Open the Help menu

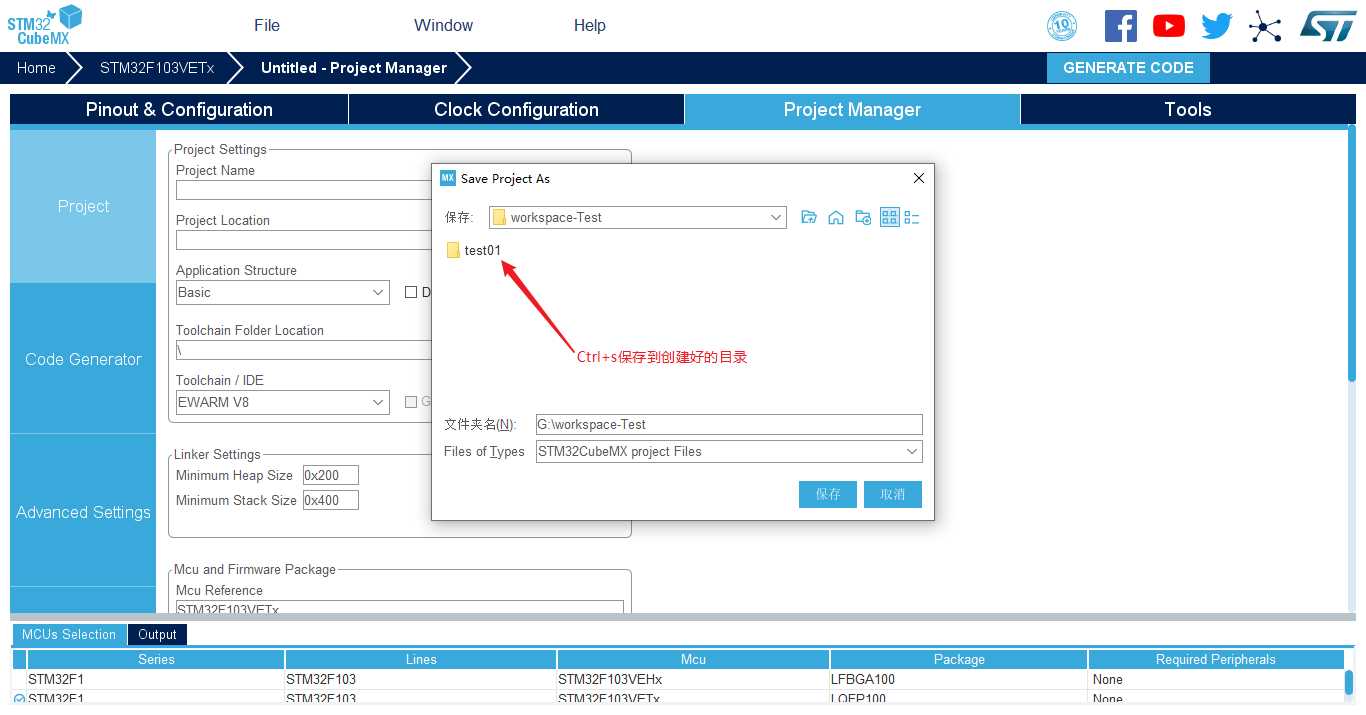pyautogui.click(x=589, y=26)
